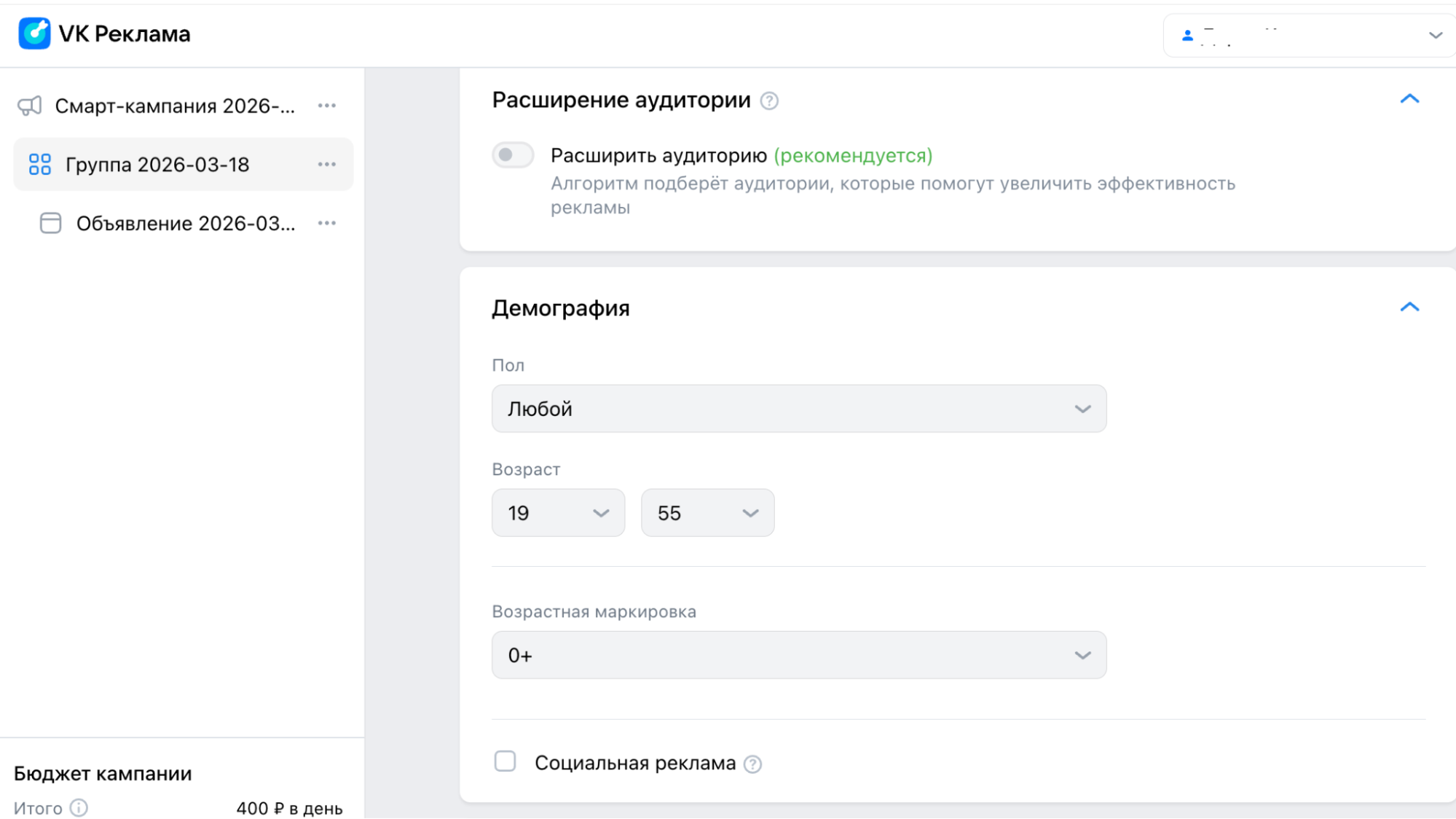Viewport: 1456px width, 819px height.
Task: Enable the Расширить аудиторию toggle
Action: coord(513,155)
